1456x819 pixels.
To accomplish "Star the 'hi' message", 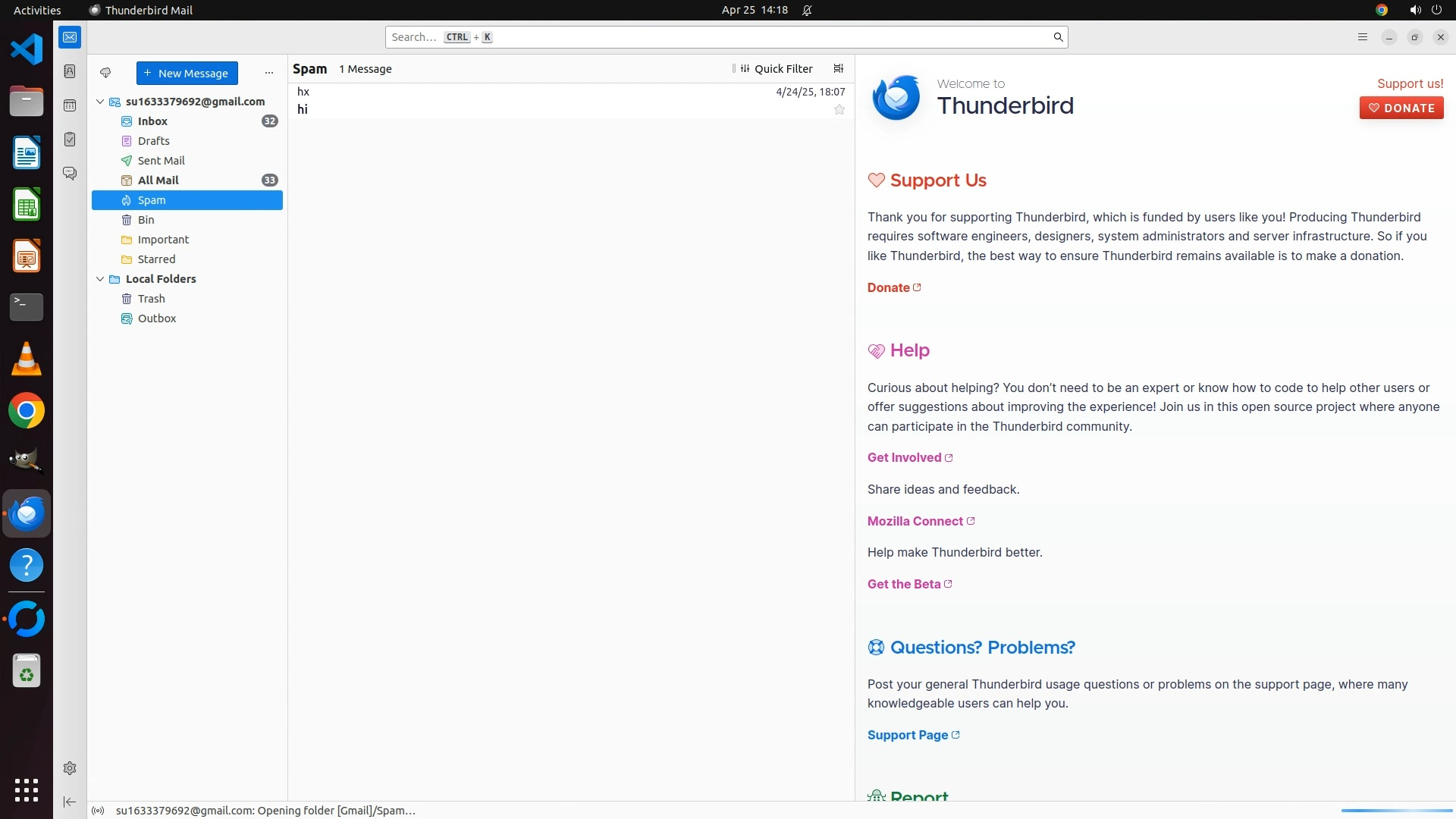I will click(839, 109).
